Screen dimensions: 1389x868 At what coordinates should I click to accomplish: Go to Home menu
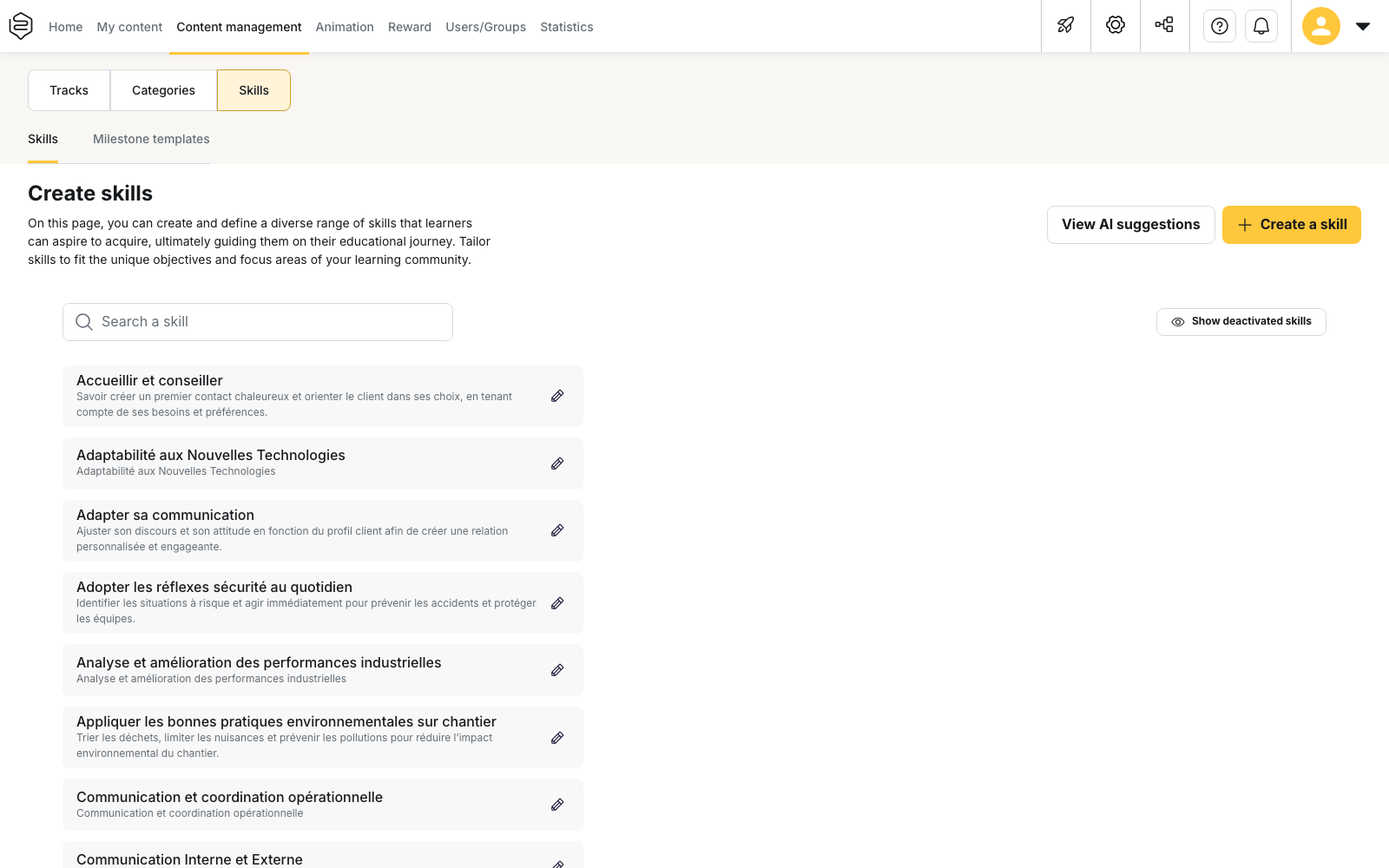click(66, 27)
